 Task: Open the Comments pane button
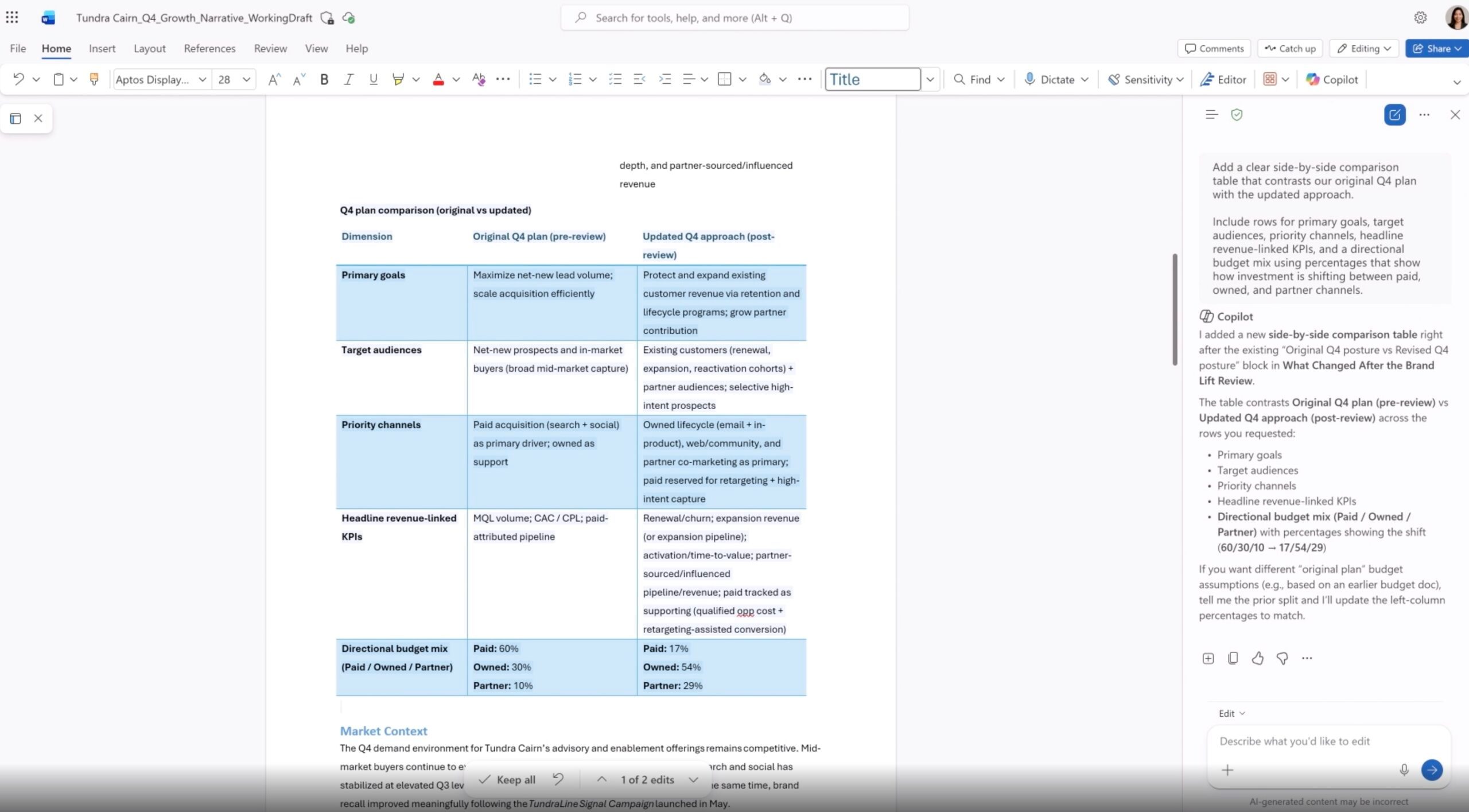pyautogui.click(x=1214, y=48)
